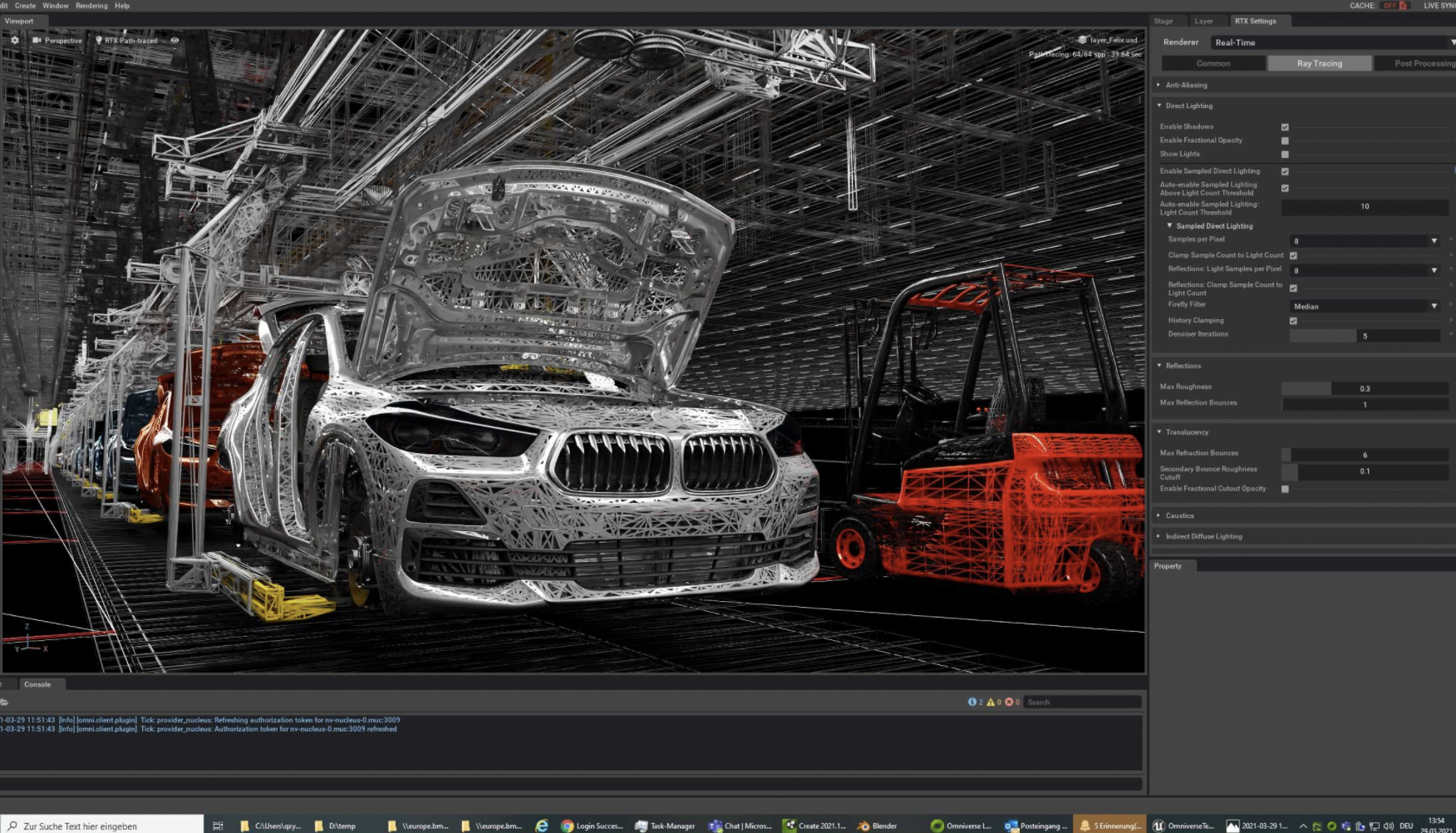This screenshot has width=1456, height=833.
Task: Click the console error count icon
Action: coord(1009,702)
